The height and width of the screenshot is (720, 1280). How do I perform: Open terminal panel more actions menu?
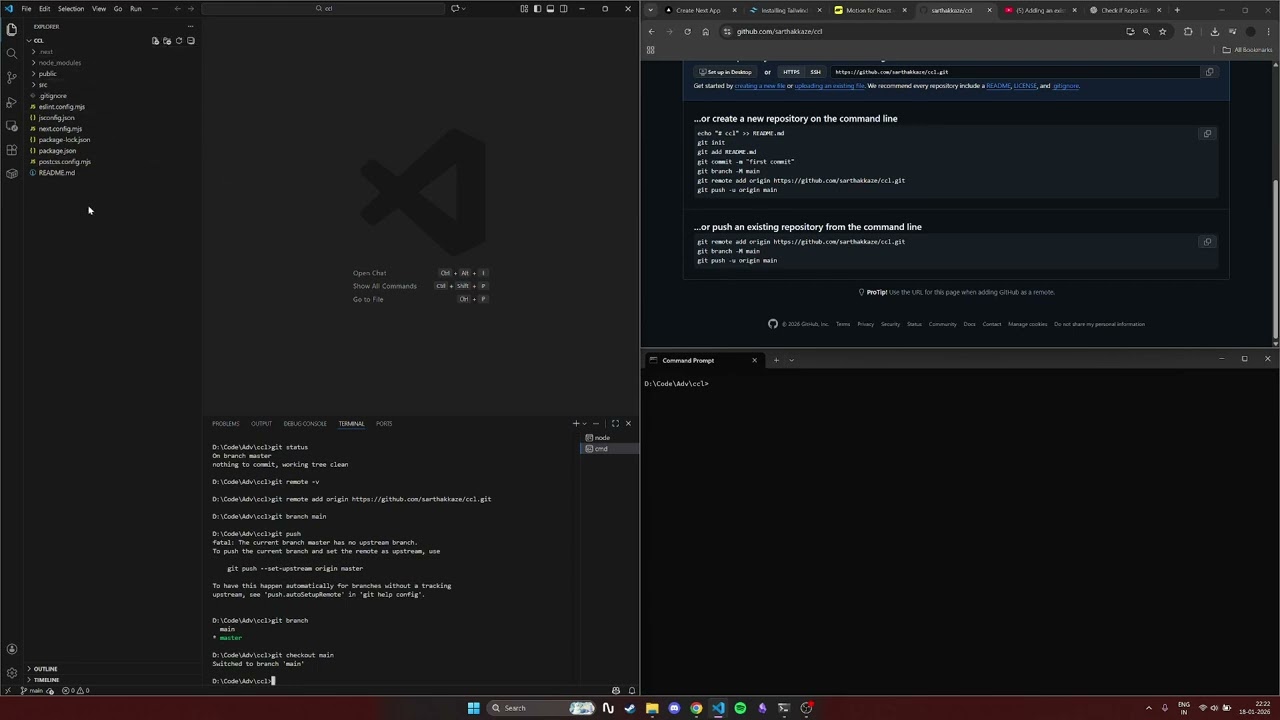(596, 424)
